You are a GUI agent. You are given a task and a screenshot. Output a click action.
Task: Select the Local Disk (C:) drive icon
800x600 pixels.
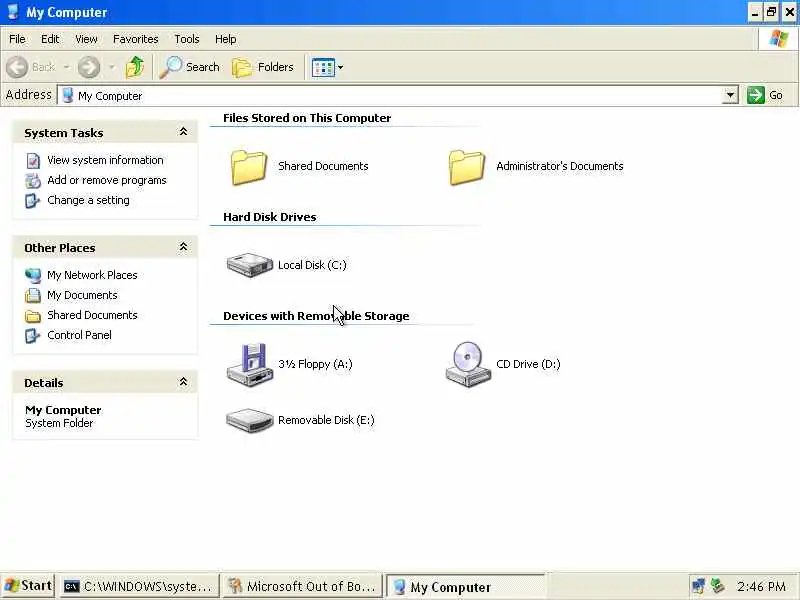tap(249, 265)
